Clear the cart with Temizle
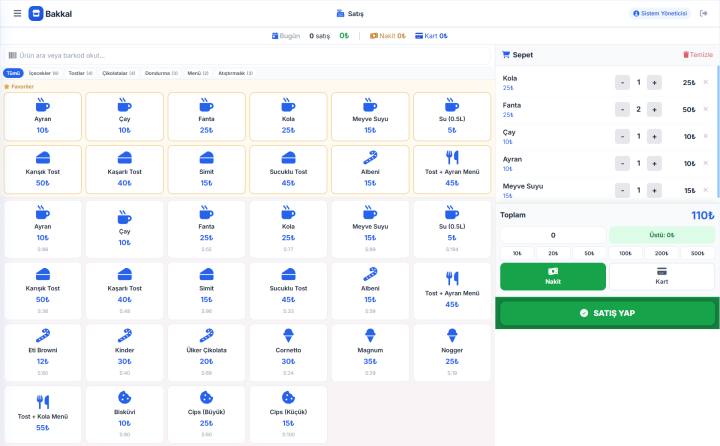This screenshot has width=720, height=446. [698, 55]
